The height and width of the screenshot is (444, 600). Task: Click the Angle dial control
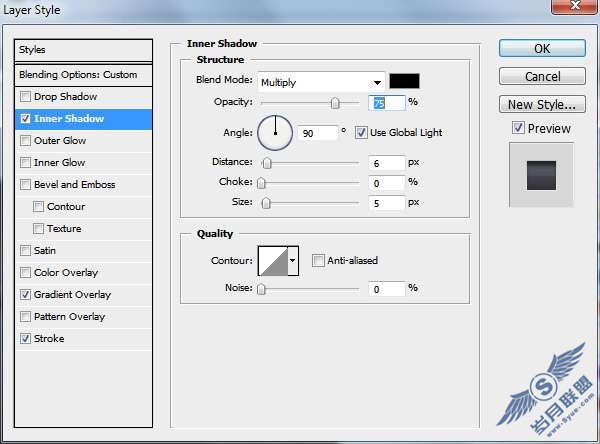275,133
